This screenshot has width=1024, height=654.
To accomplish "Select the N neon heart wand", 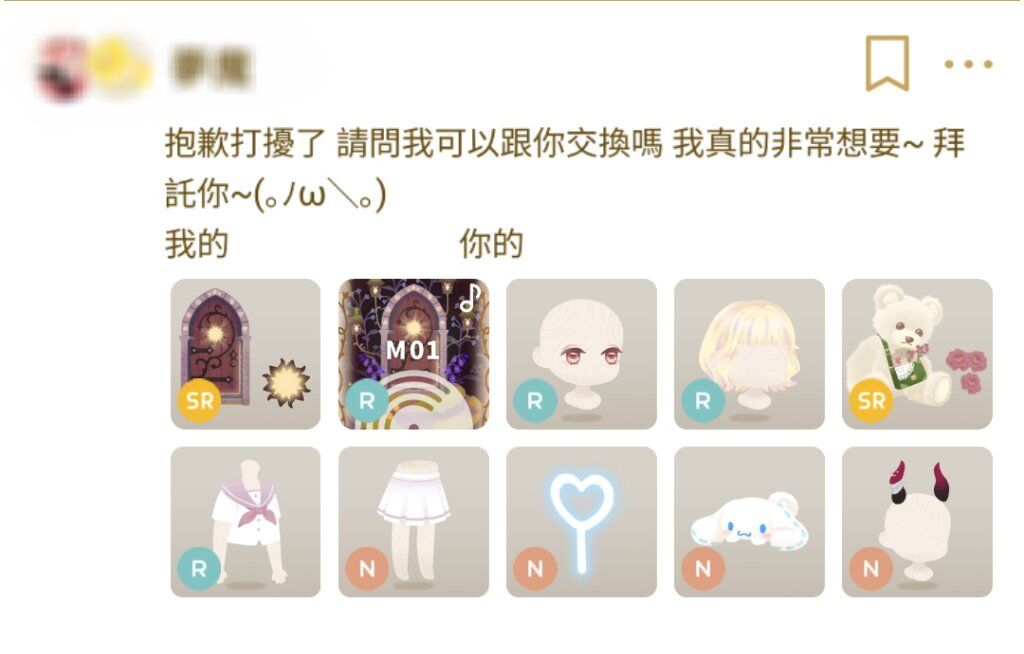I will (581, 522).
